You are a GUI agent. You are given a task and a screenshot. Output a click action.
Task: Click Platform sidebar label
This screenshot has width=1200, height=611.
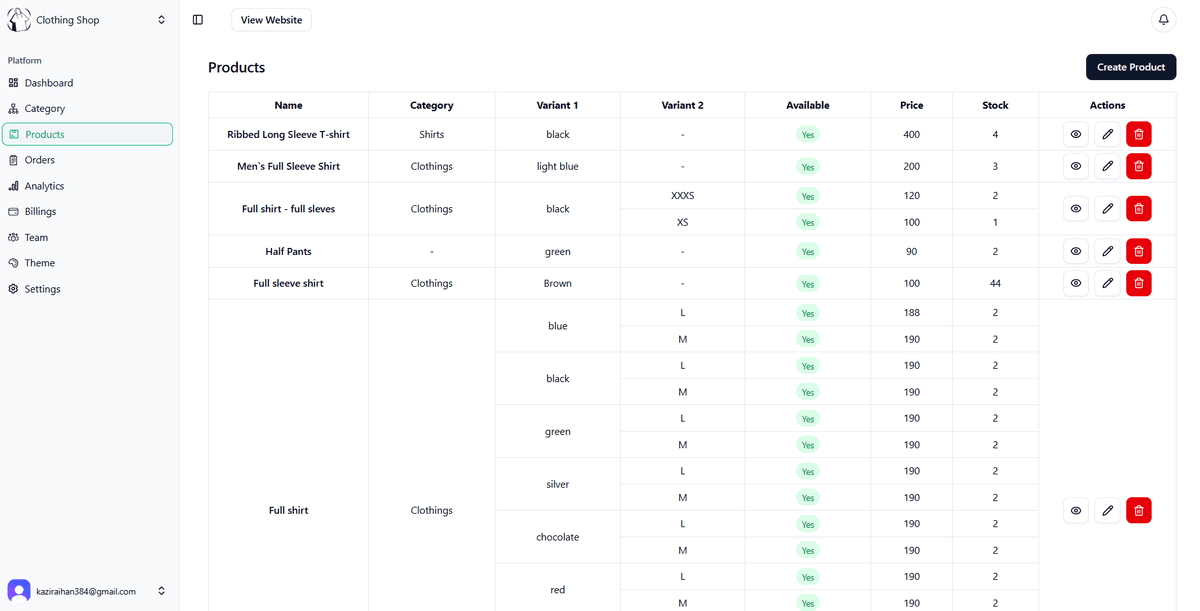tap(25, 61)
